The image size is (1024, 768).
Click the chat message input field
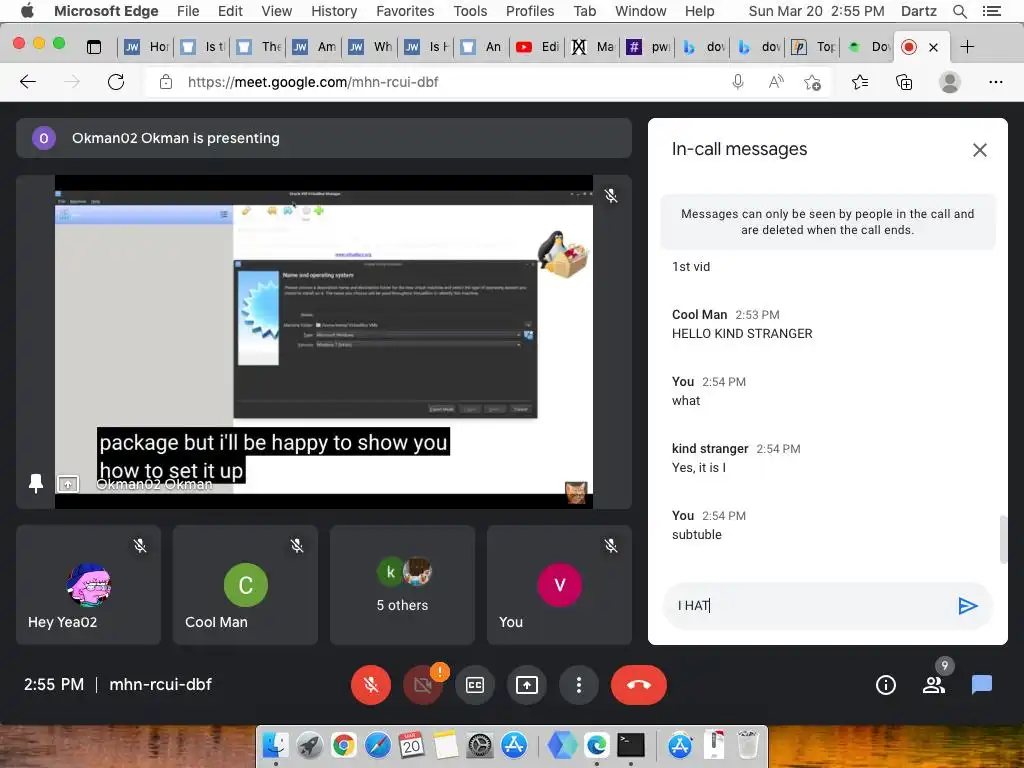pyautogui.click(x=810, y=606)
